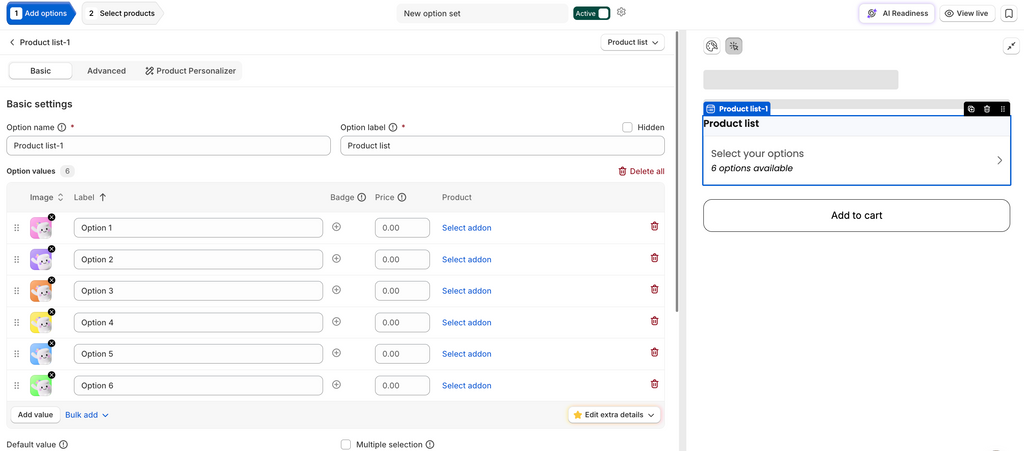Click the left panel vertical scrollbar
1024x451 pixels.
coord(677,173)
